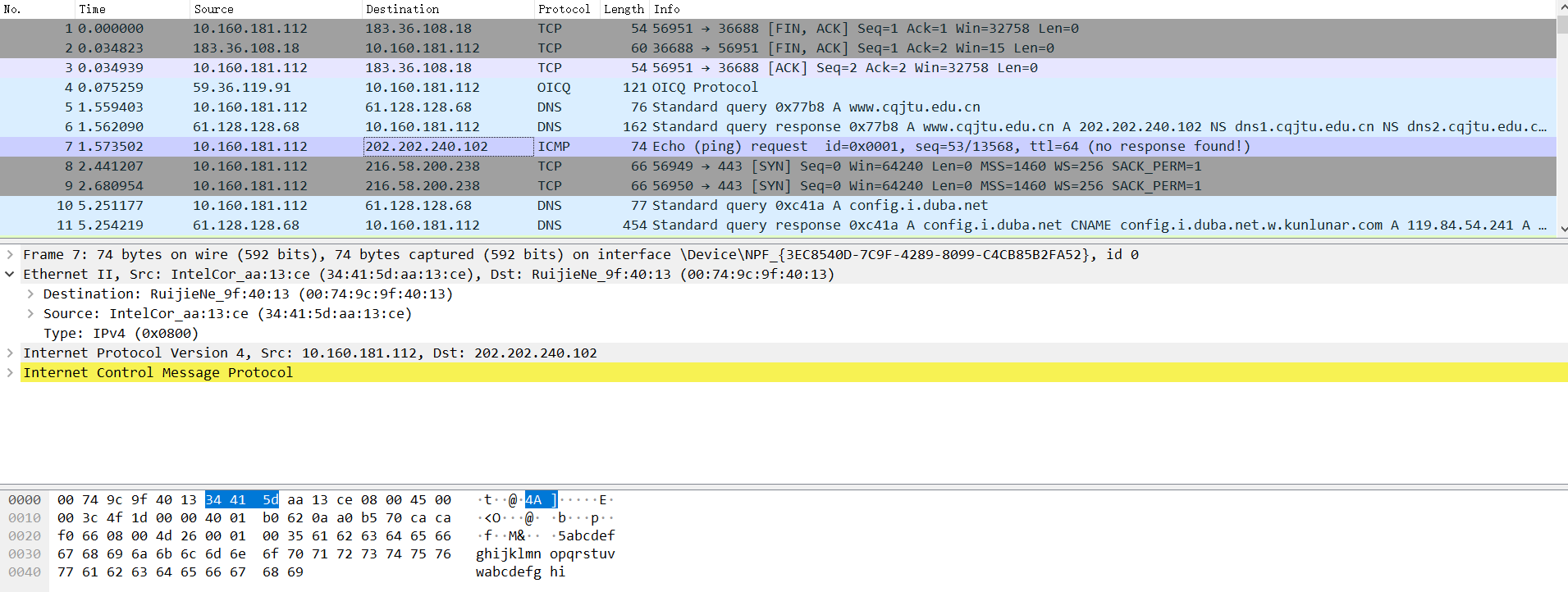Screen dimensions: 1568x592
Task: Click packet list scrollbar down arrow
Action: pos(1562,229)
